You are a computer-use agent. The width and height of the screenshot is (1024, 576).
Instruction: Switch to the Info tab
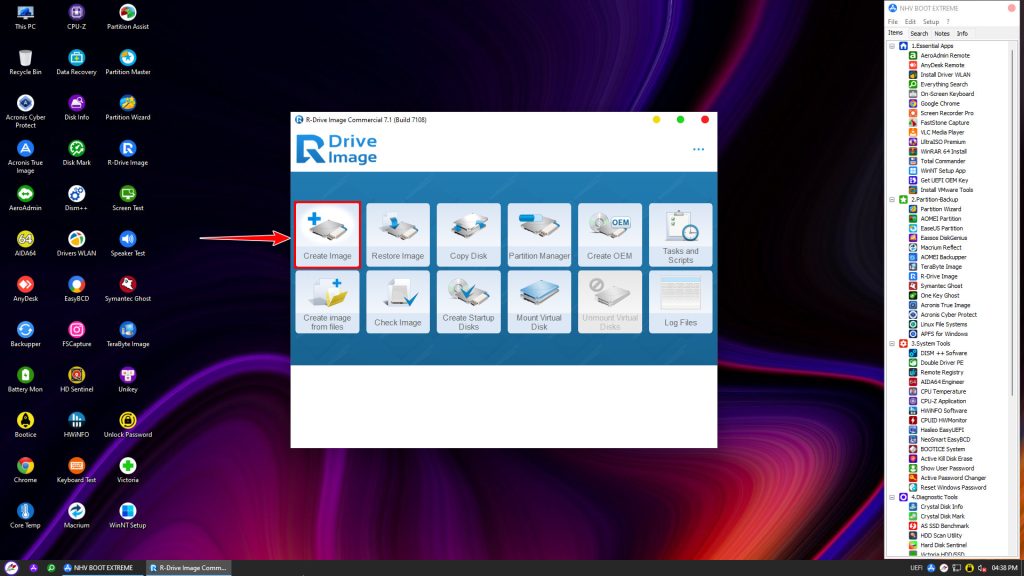coord(962,33)
